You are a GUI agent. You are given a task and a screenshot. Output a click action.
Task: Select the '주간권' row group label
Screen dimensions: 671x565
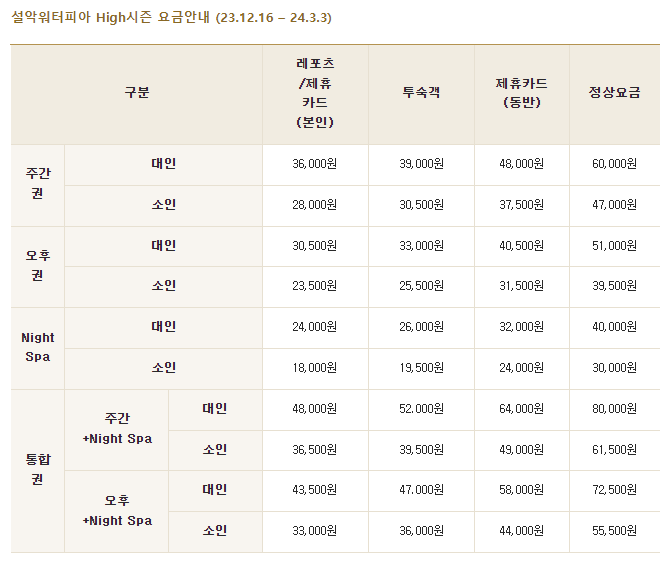[38, 183]
